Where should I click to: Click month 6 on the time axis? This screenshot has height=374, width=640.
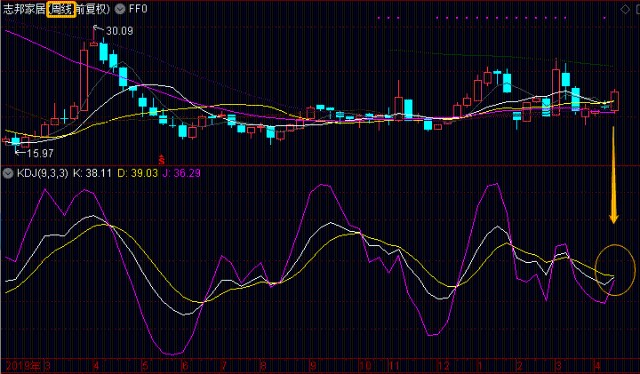(x=185, y=365)
